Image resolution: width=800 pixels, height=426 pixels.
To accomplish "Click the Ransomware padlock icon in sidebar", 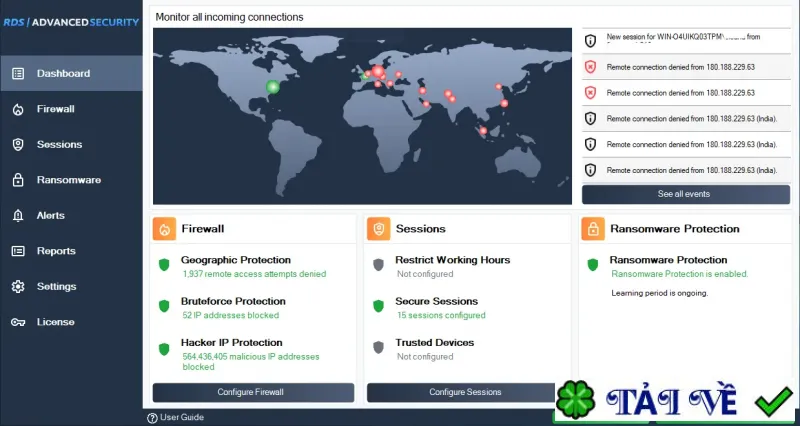I will [18, 180].
